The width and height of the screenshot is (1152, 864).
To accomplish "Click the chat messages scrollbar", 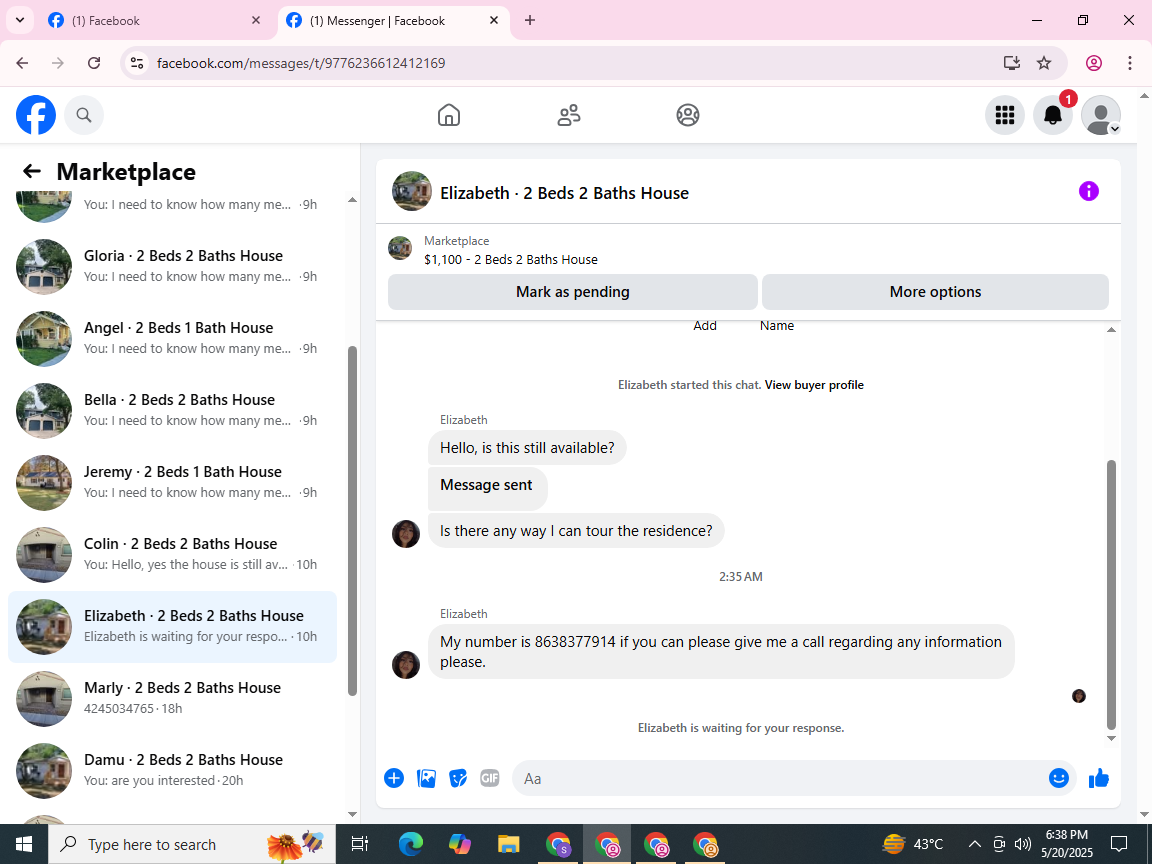I will [1111, 595].
